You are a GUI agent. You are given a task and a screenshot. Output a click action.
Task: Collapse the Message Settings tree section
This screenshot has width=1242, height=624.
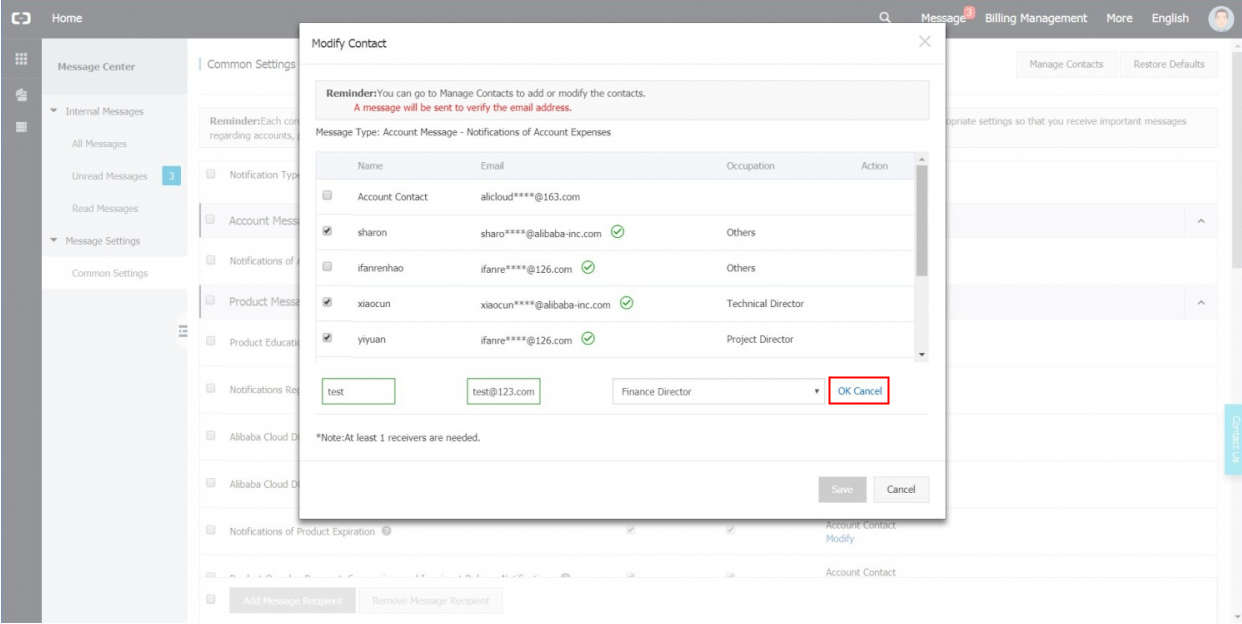[54, 241]
